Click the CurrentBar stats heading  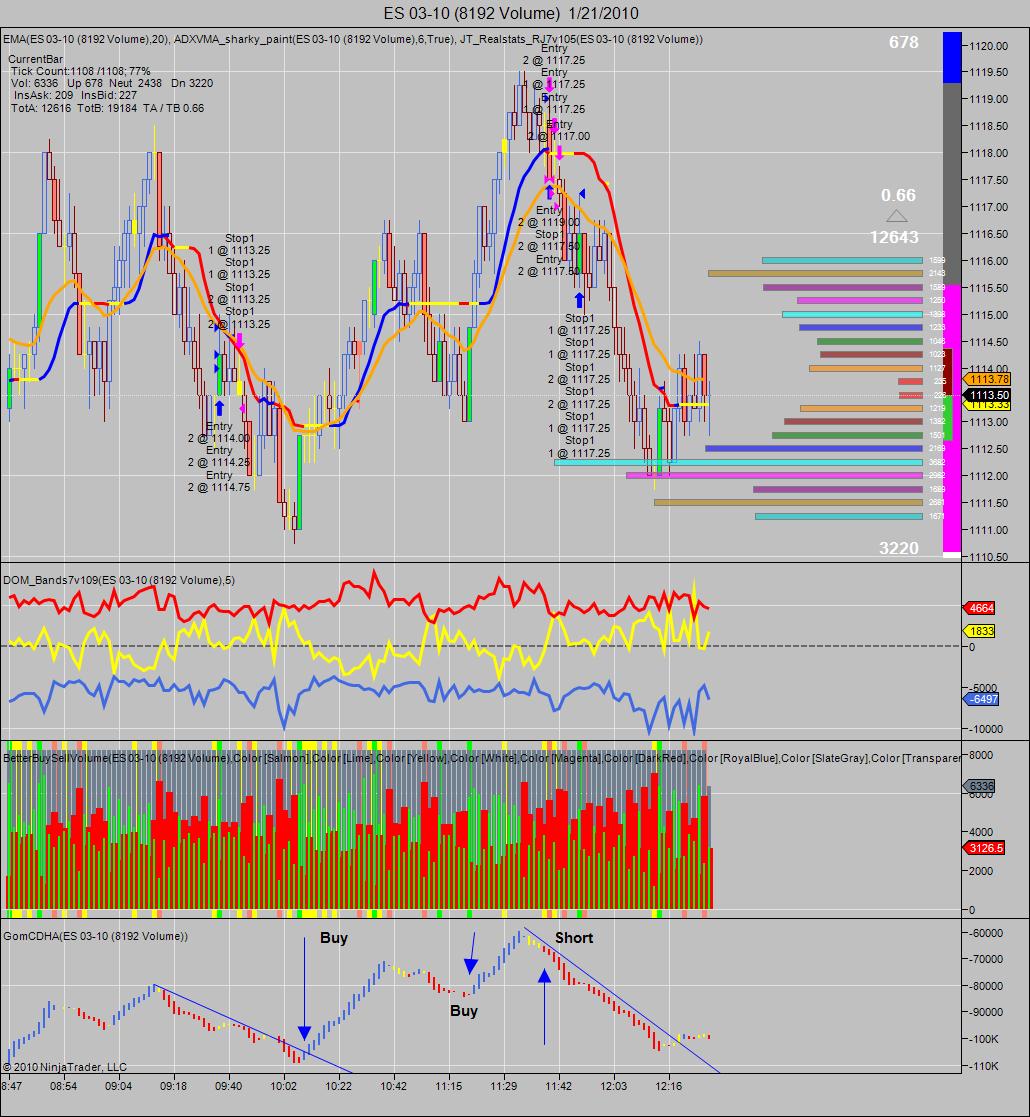point(36,59)
